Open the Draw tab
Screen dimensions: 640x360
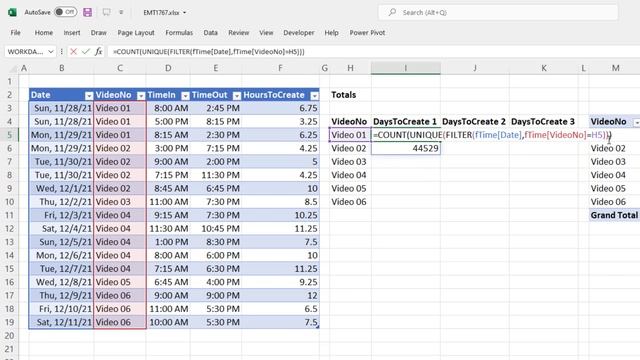[98, 33]
